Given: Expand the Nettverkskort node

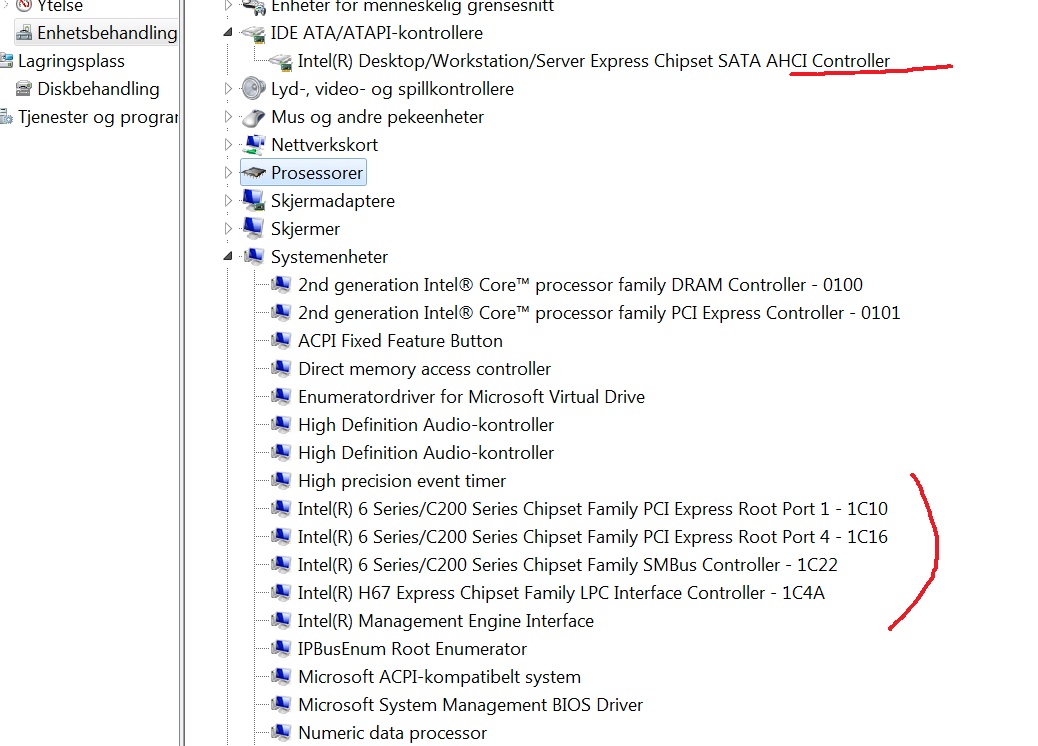Looking at the screenshot, I should (228, 144).
